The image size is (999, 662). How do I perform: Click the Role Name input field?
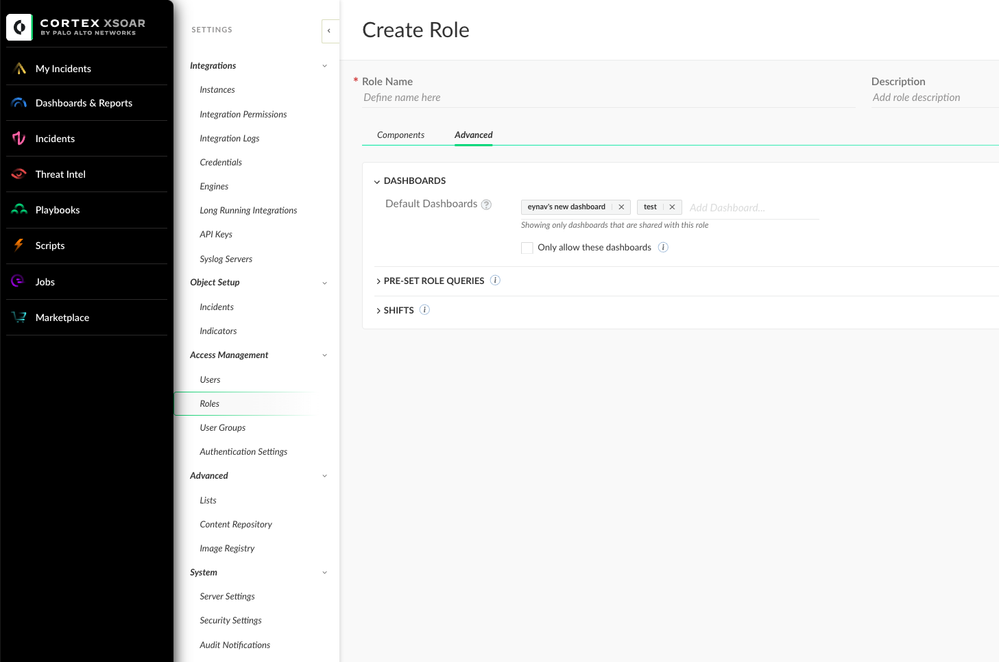point(605,98)
